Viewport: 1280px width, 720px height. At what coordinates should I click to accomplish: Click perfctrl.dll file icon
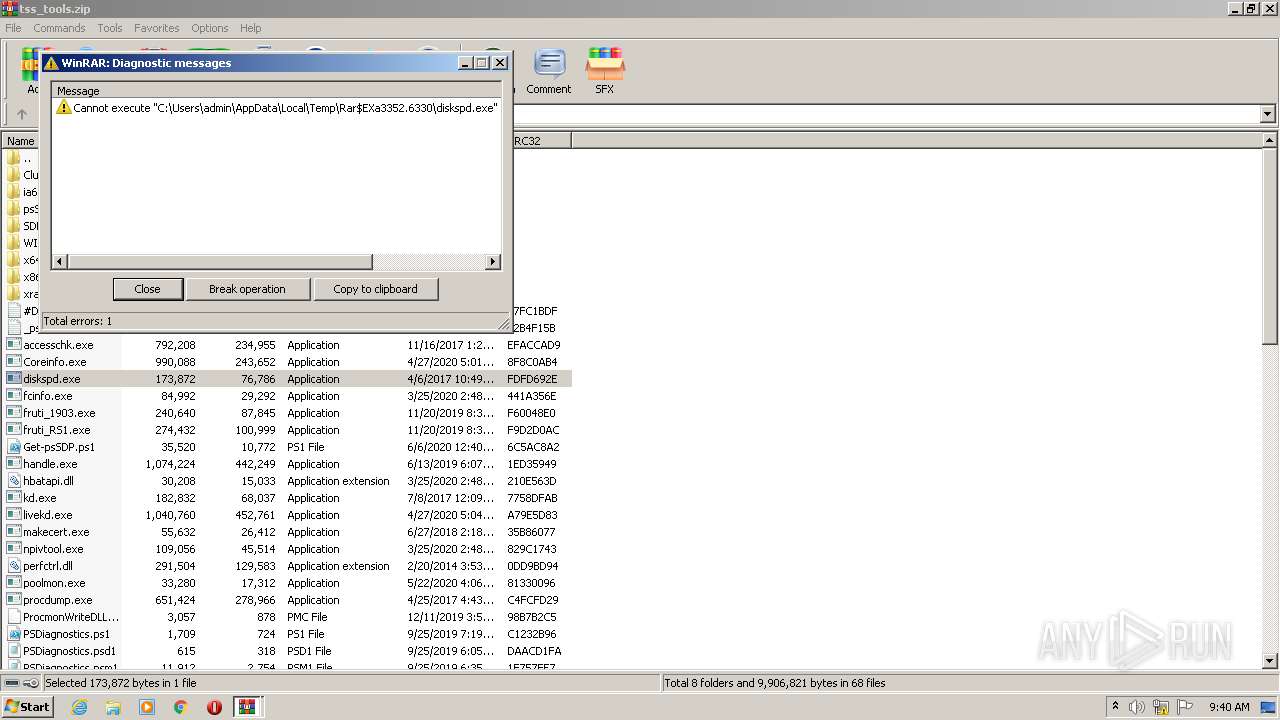[x=14, y=566]
